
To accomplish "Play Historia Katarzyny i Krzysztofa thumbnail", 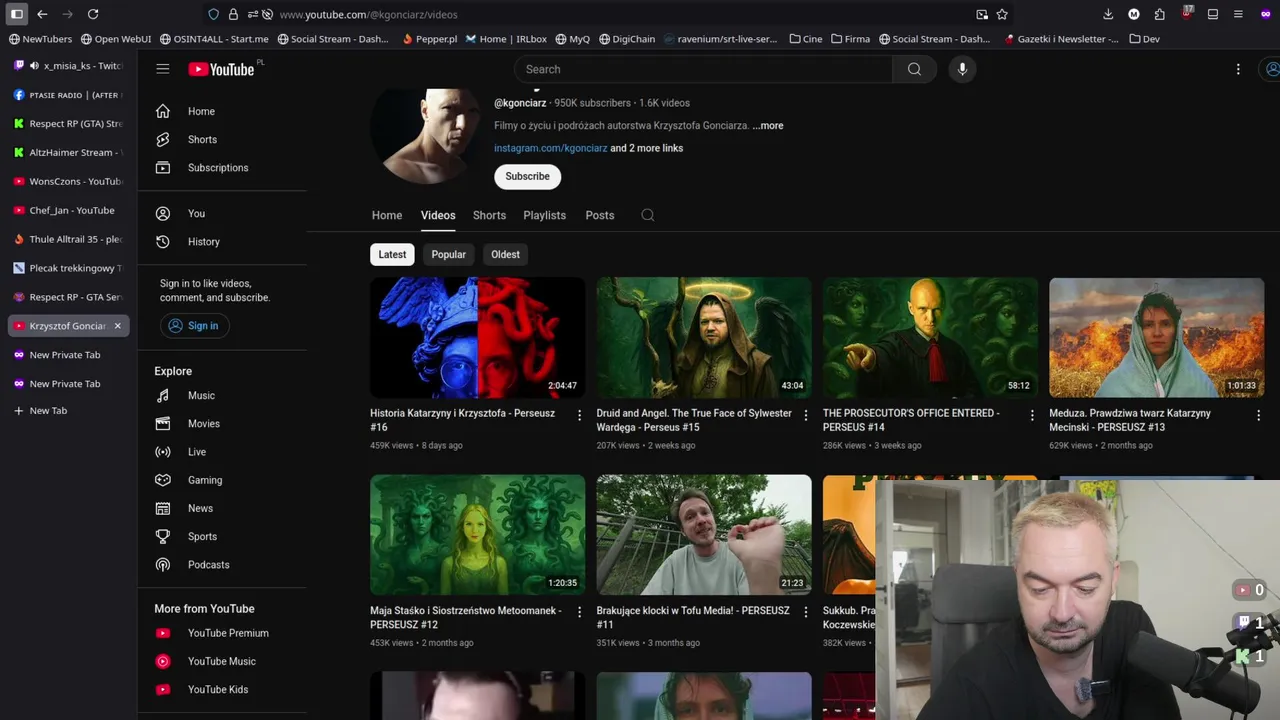I will pyautogui.click(x=477, y=338).
